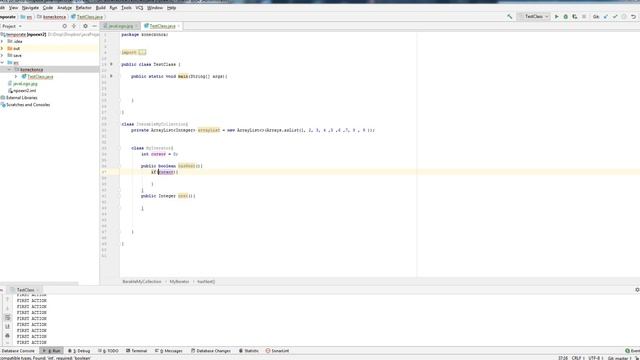Click TestClass.java breadcrumb in navigation bar
Image resolution: width=640 pixels, height=360 pixels.
87,17
